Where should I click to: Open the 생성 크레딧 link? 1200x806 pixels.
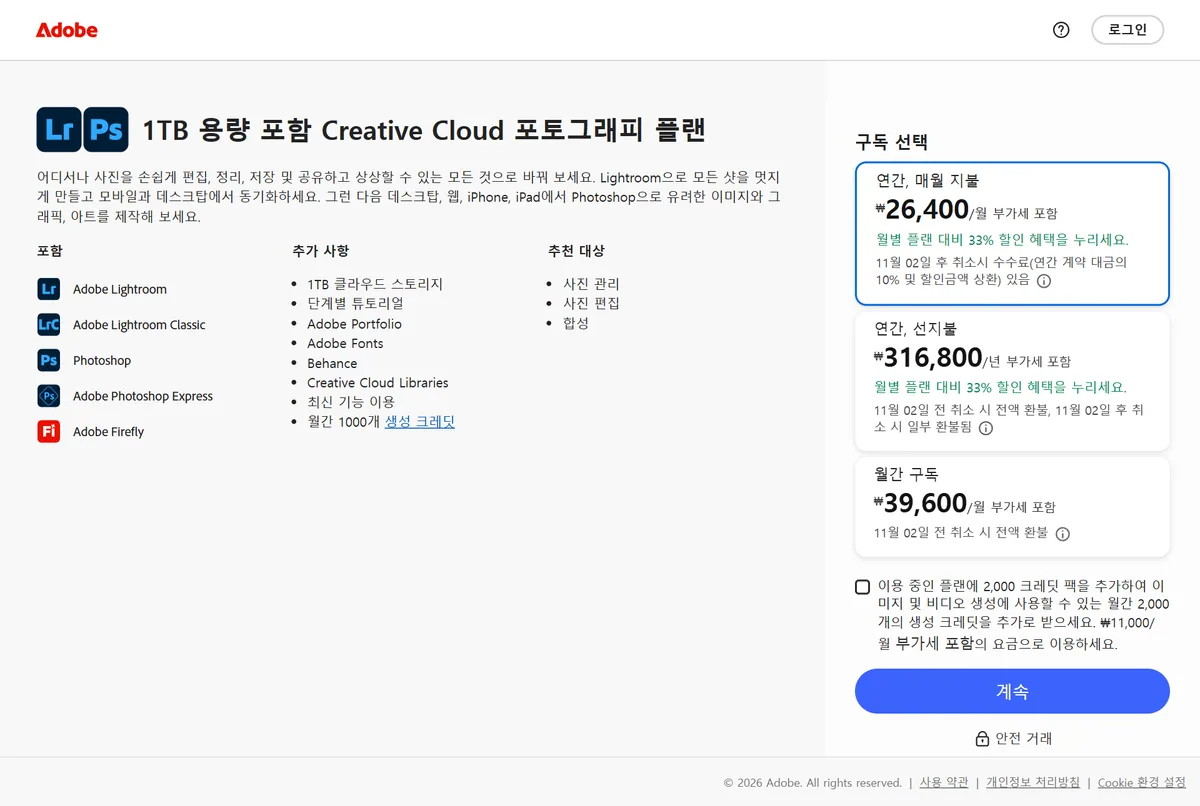(x=420, y=422)
